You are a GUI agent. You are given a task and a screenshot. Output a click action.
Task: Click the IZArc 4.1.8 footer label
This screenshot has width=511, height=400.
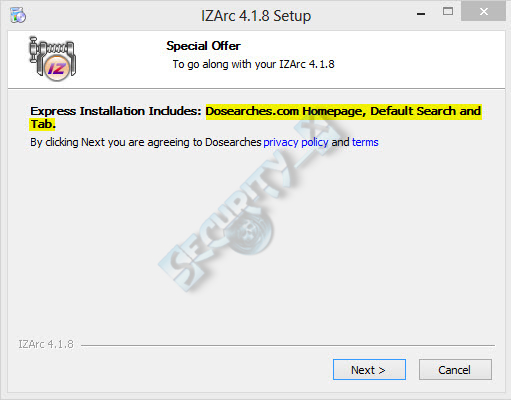tap(46, 344)
